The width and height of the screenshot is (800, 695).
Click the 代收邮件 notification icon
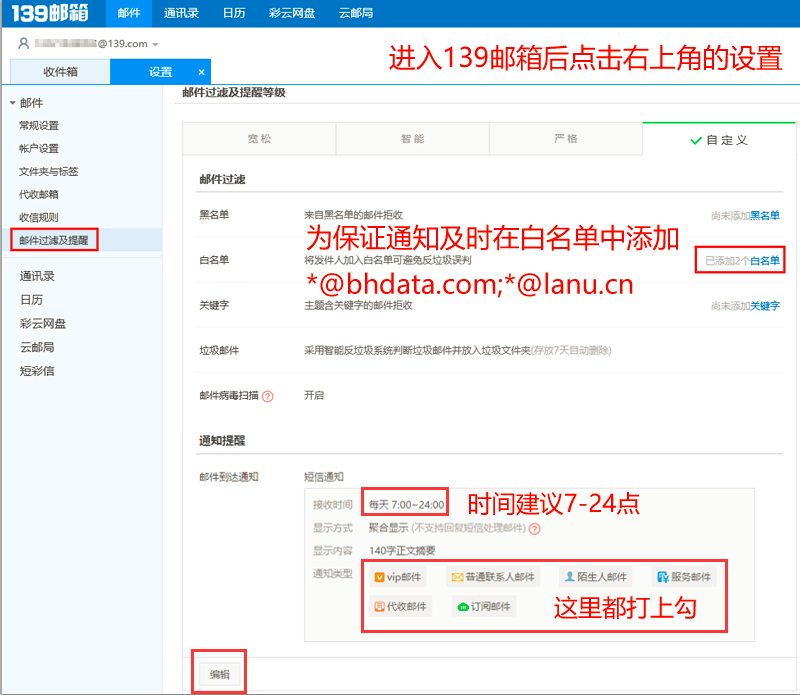379,606
